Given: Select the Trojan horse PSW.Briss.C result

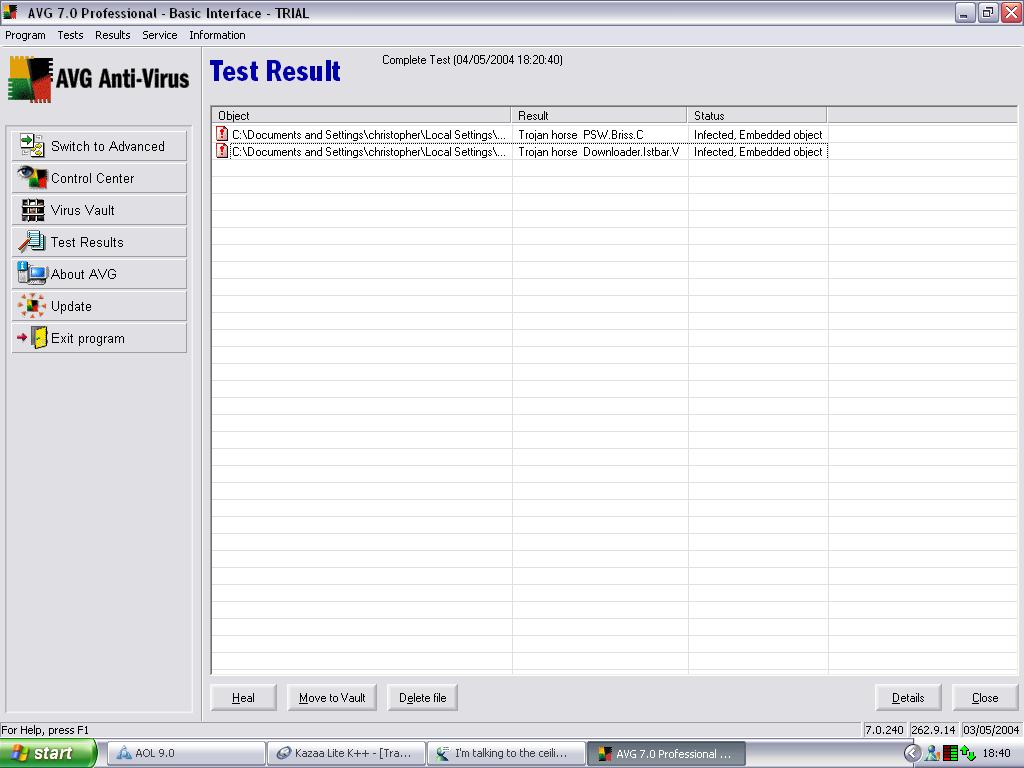Looking at the screenshot, I should coord(581,135).
